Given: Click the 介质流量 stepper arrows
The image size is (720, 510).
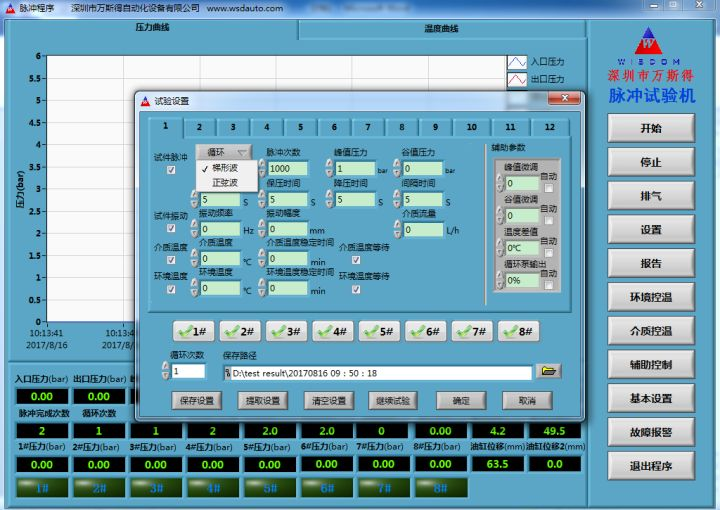Looking at the screenshot, I should (397, 228).
